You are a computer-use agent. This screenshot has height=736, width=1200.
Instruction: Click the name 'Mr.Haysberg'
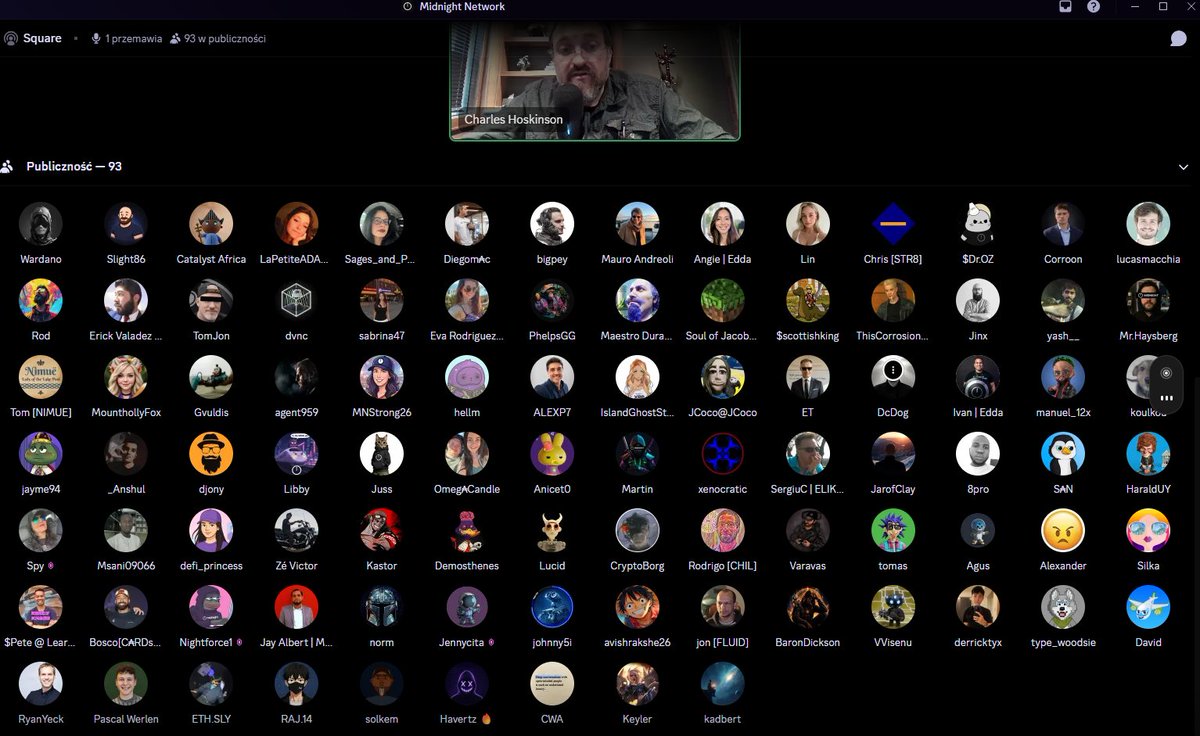point(1148,336)
